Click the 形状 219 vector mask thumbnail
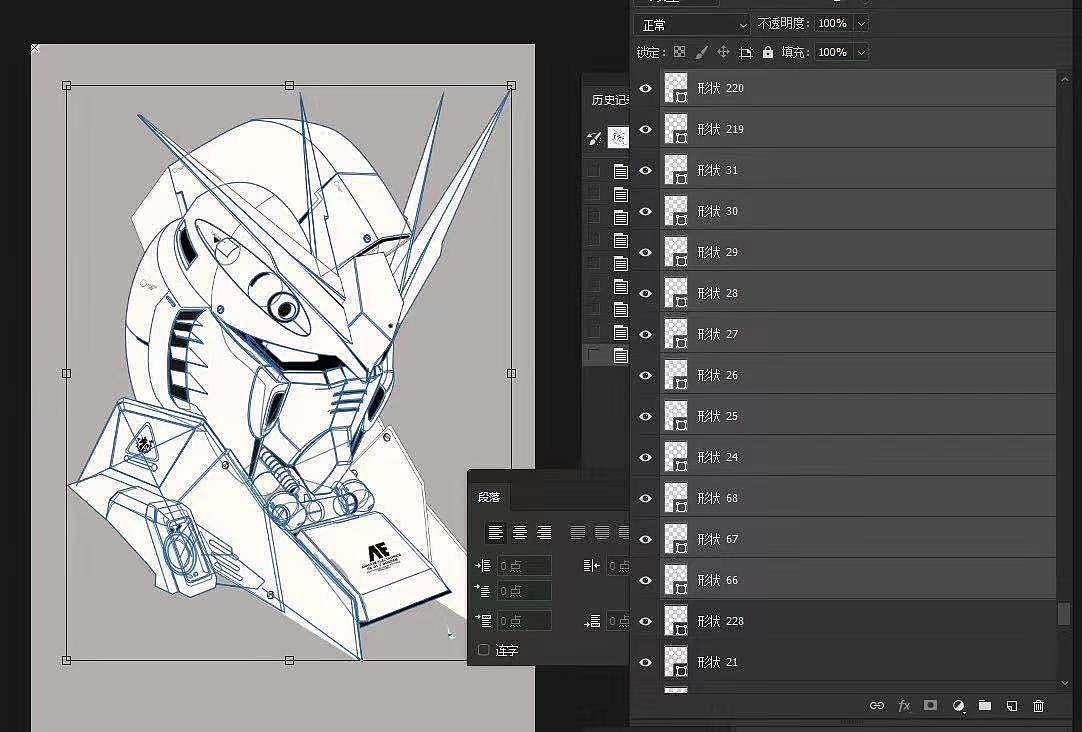This screenshot has height=732, width=1082. coord(680,139)
